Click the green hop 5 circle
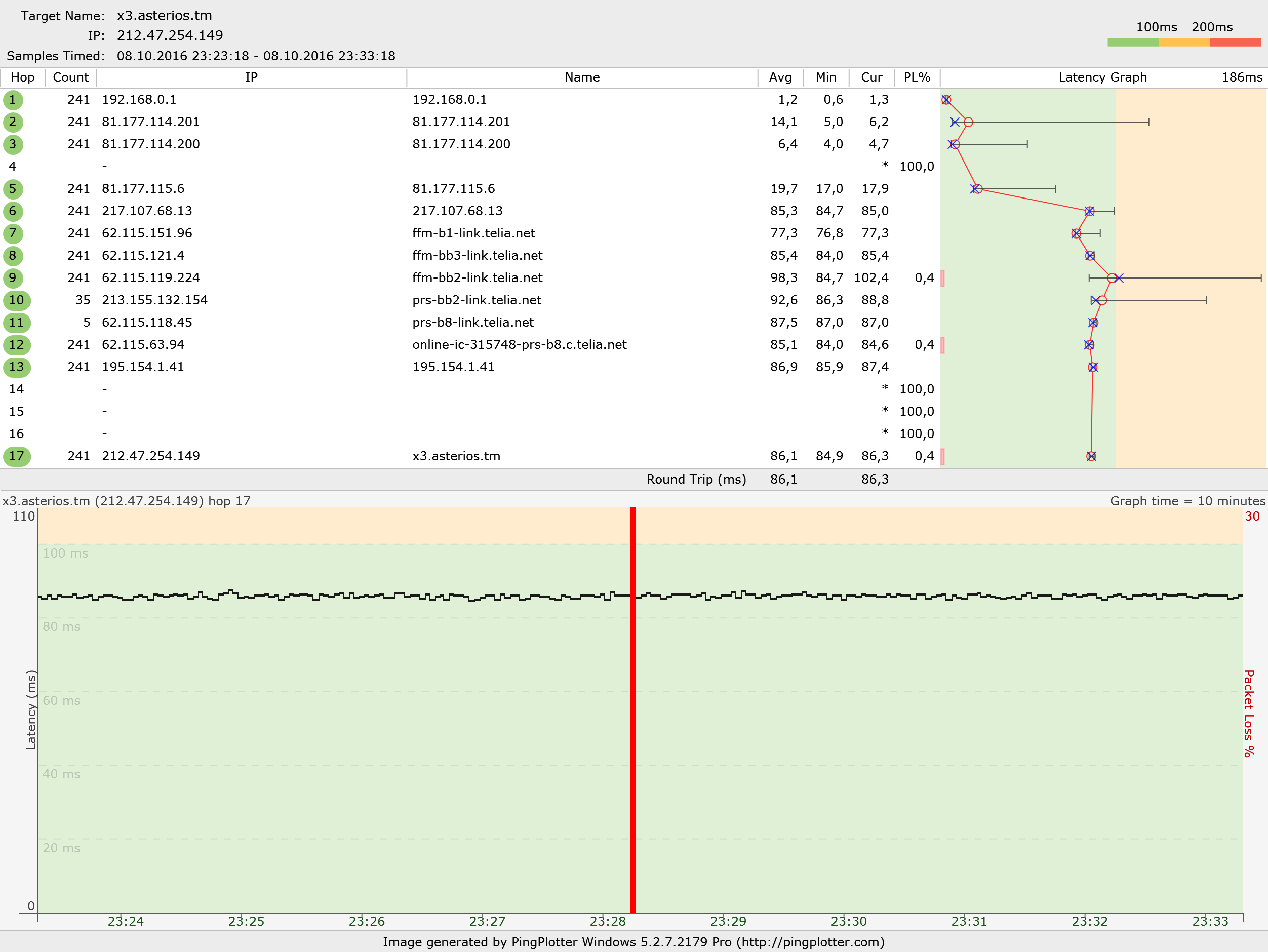Screen dimensions: 1268x952 tap(13, 189)
